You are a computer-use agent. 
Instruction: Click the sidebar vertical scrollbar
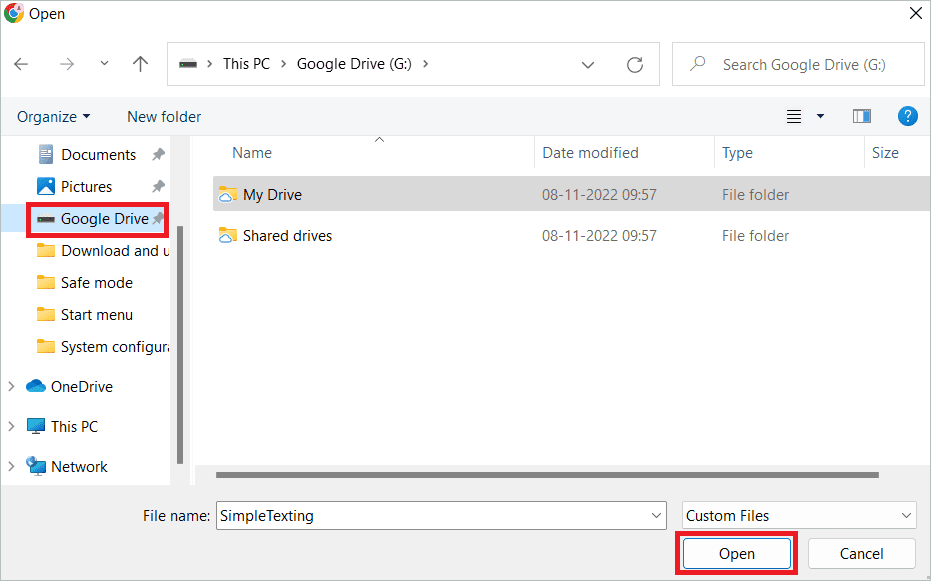tap(180, 344)
